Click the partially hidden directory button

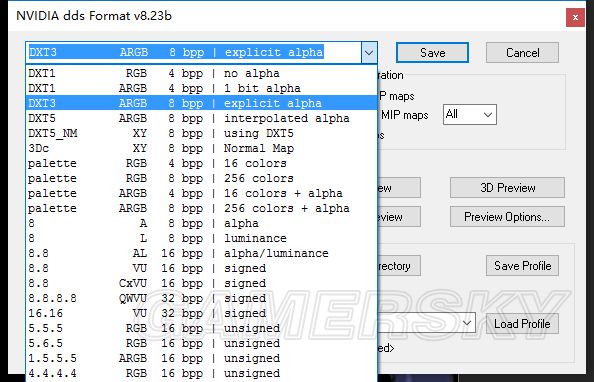[x=399, y=266]
